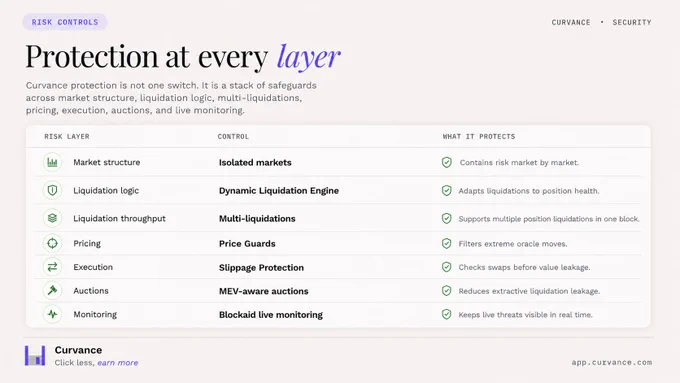Click 'Adapts liquidations to position health.' text
The width and height of the screenshot is (680, 383).
tap(529, 191)
